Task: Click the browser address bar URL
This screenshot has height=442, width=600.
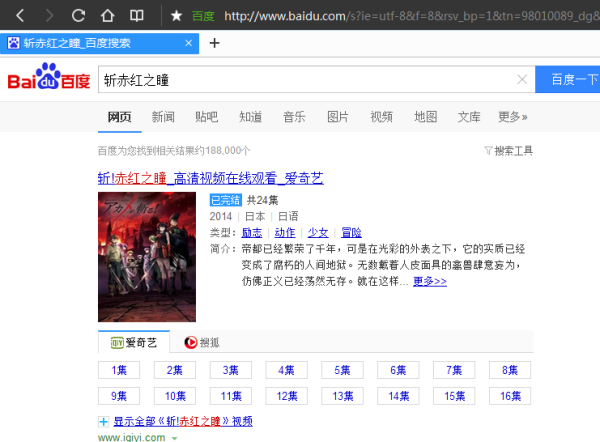Action: click(412, 16)
